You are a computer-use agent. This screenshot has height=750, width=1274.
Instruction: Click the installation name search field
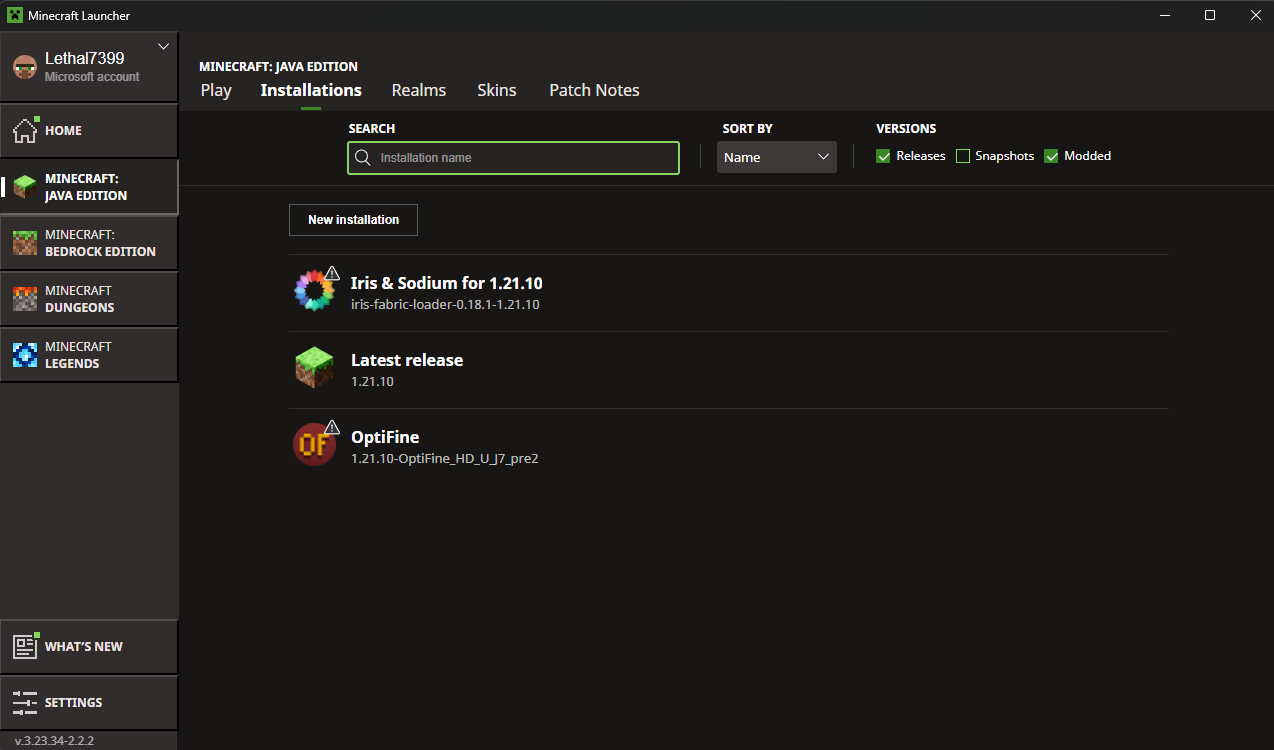513,158
